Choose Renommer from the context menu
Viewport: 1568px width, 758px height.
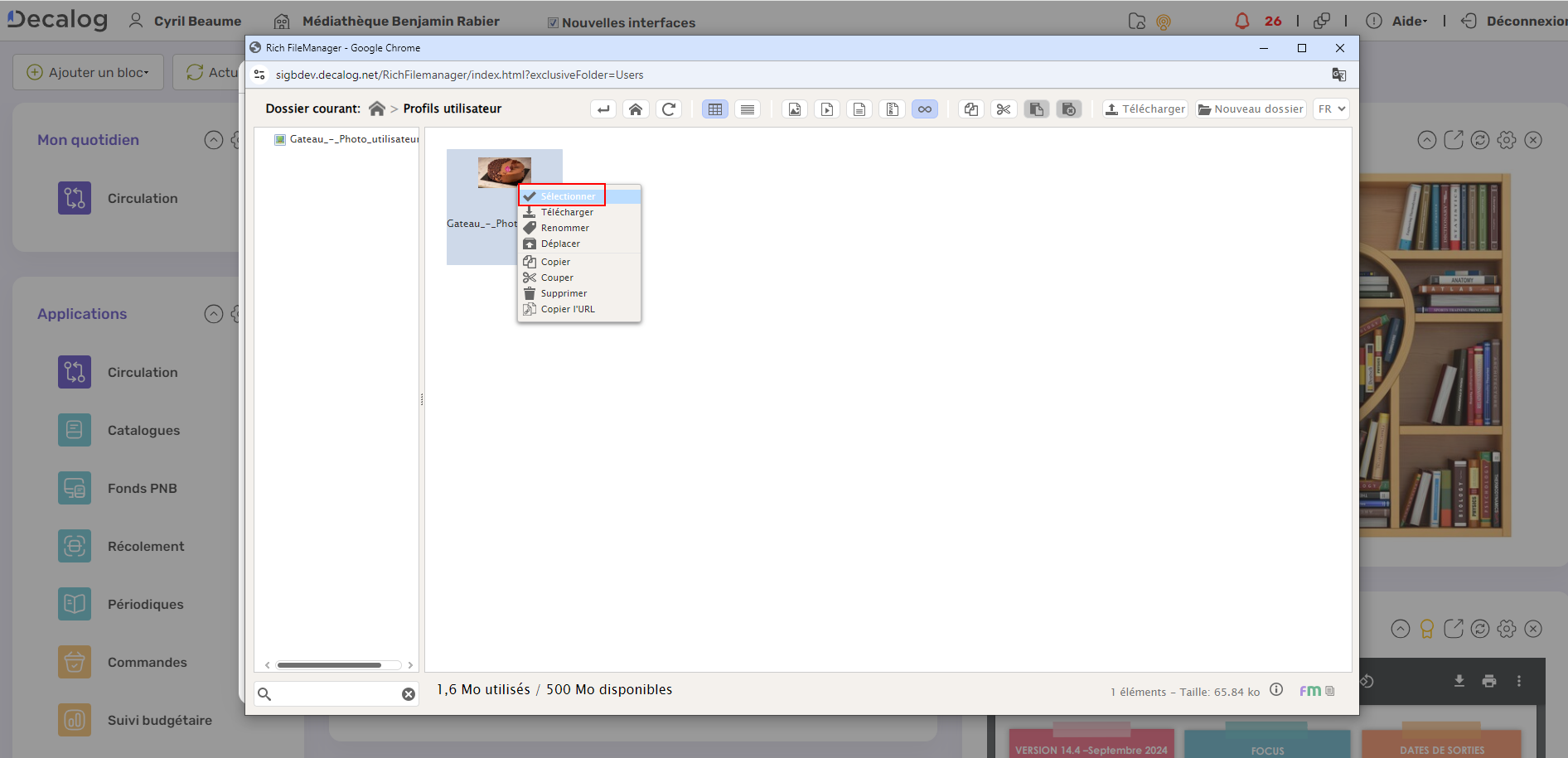[564, 228]
